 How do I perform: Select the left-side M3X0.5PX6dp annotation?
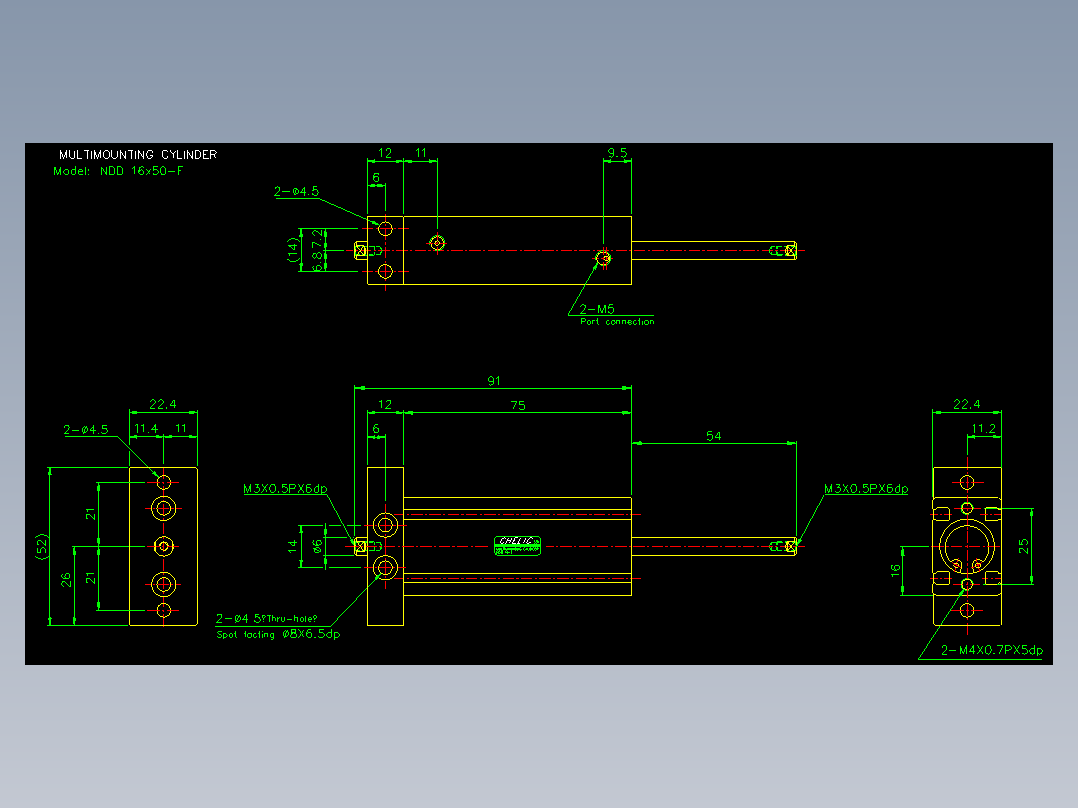click(285, 488)
